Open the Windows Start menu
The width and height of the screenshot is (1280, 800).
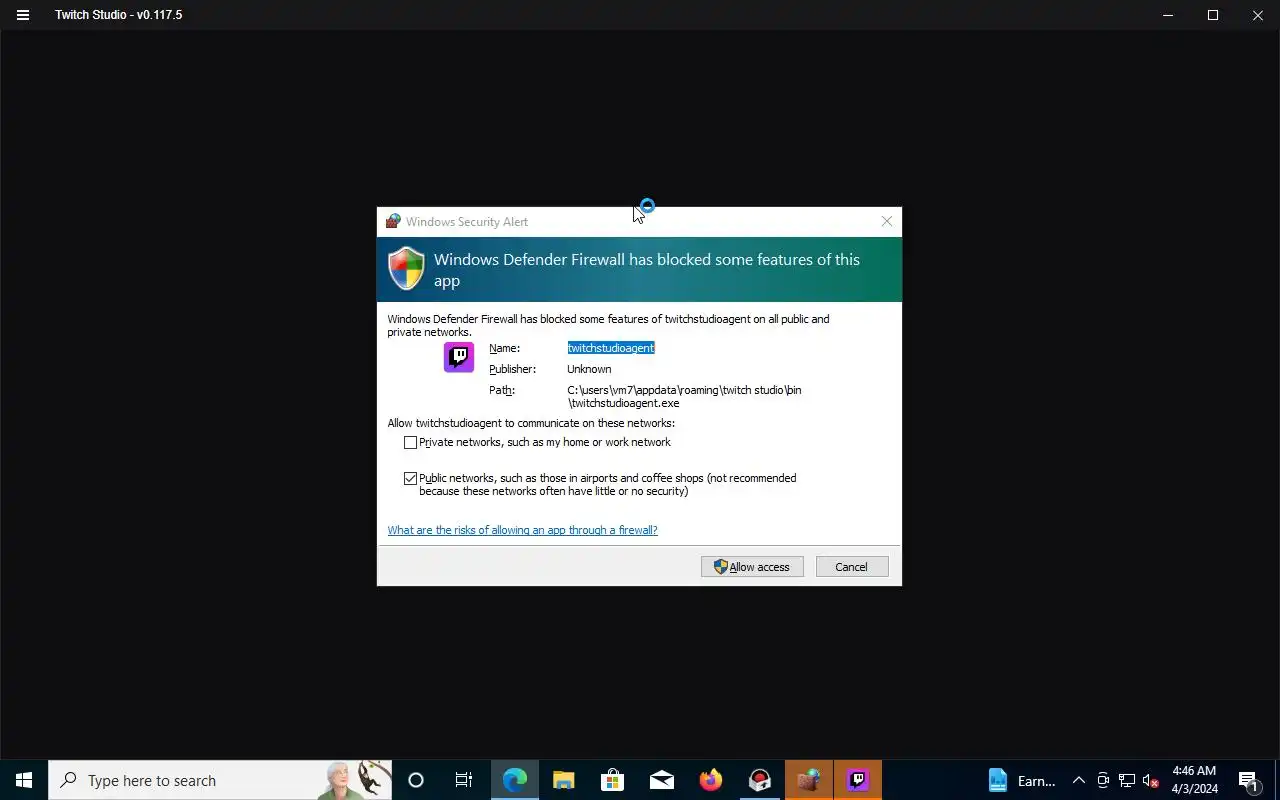pyautogui.click(x=24, y=780)
